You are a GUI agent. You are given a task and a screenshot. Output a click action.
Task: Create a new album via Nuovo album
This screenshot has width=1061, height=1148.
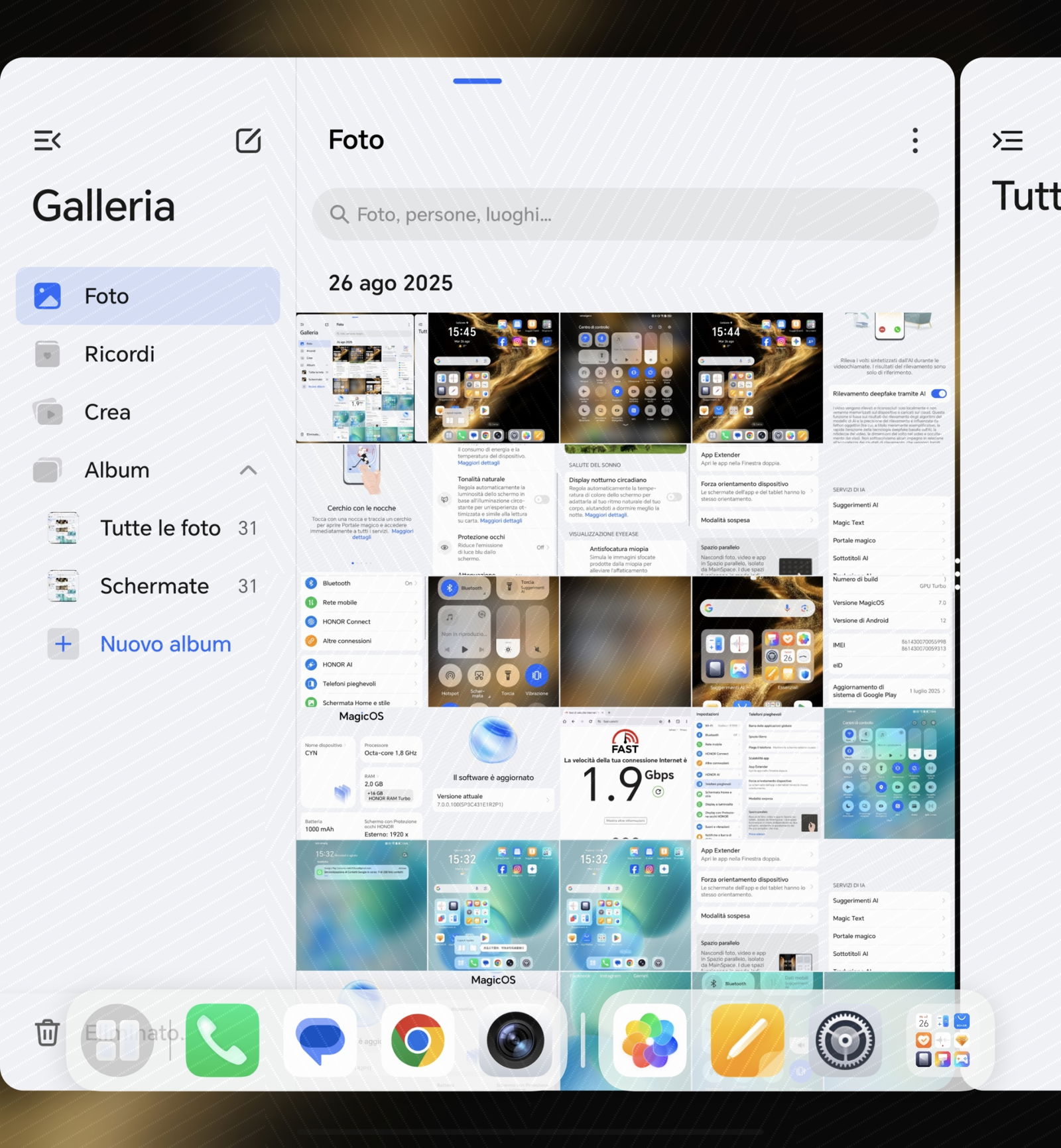165,644
